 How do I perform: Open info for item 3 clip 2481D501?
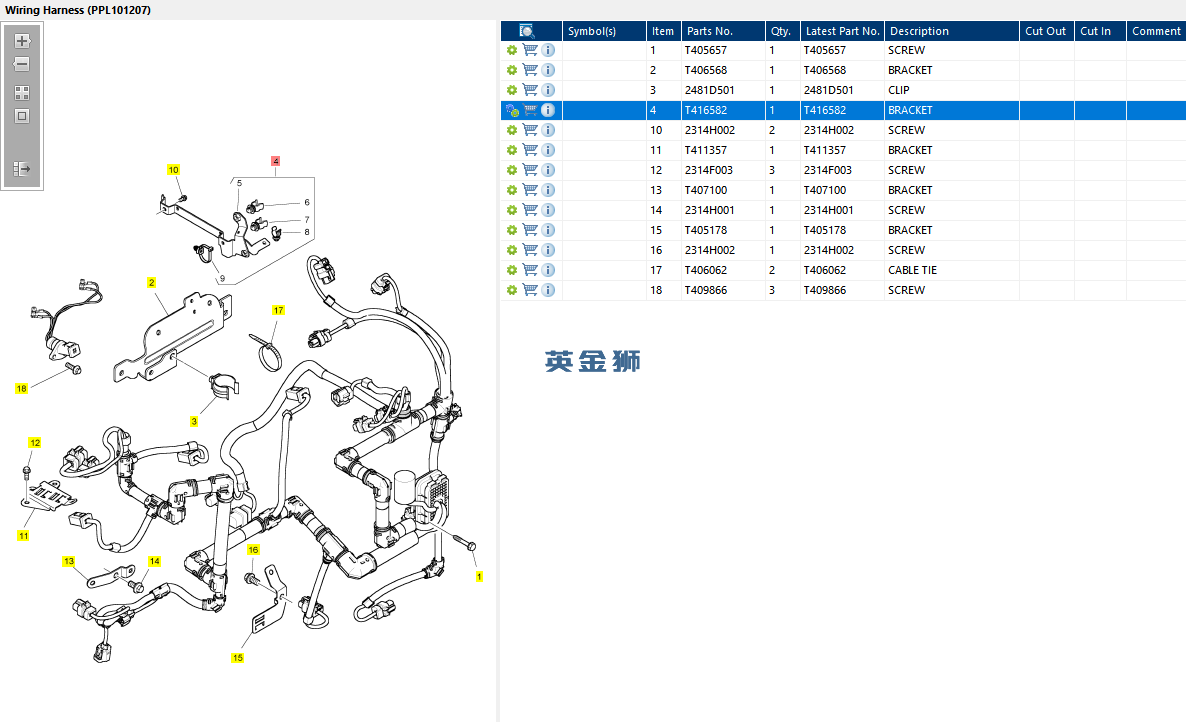[x=548, y=90]
